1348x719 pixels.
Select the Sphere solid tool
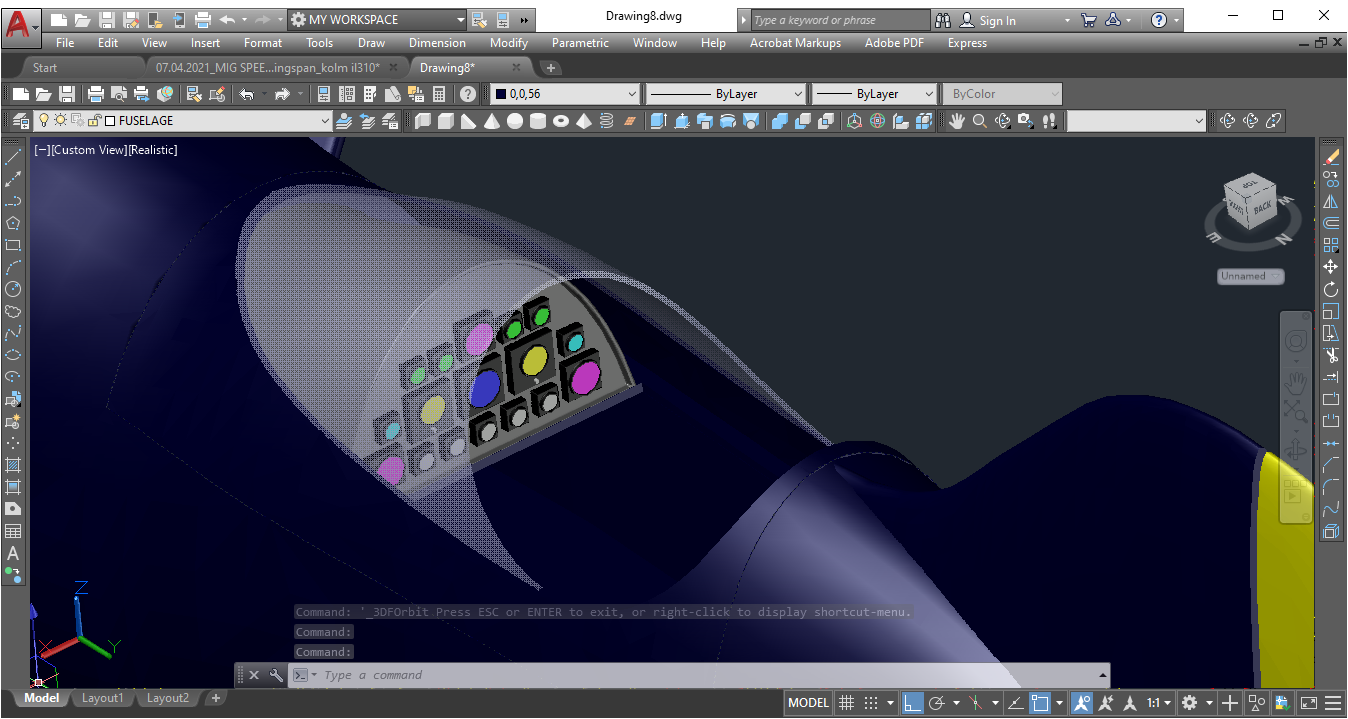pos(515,121)
